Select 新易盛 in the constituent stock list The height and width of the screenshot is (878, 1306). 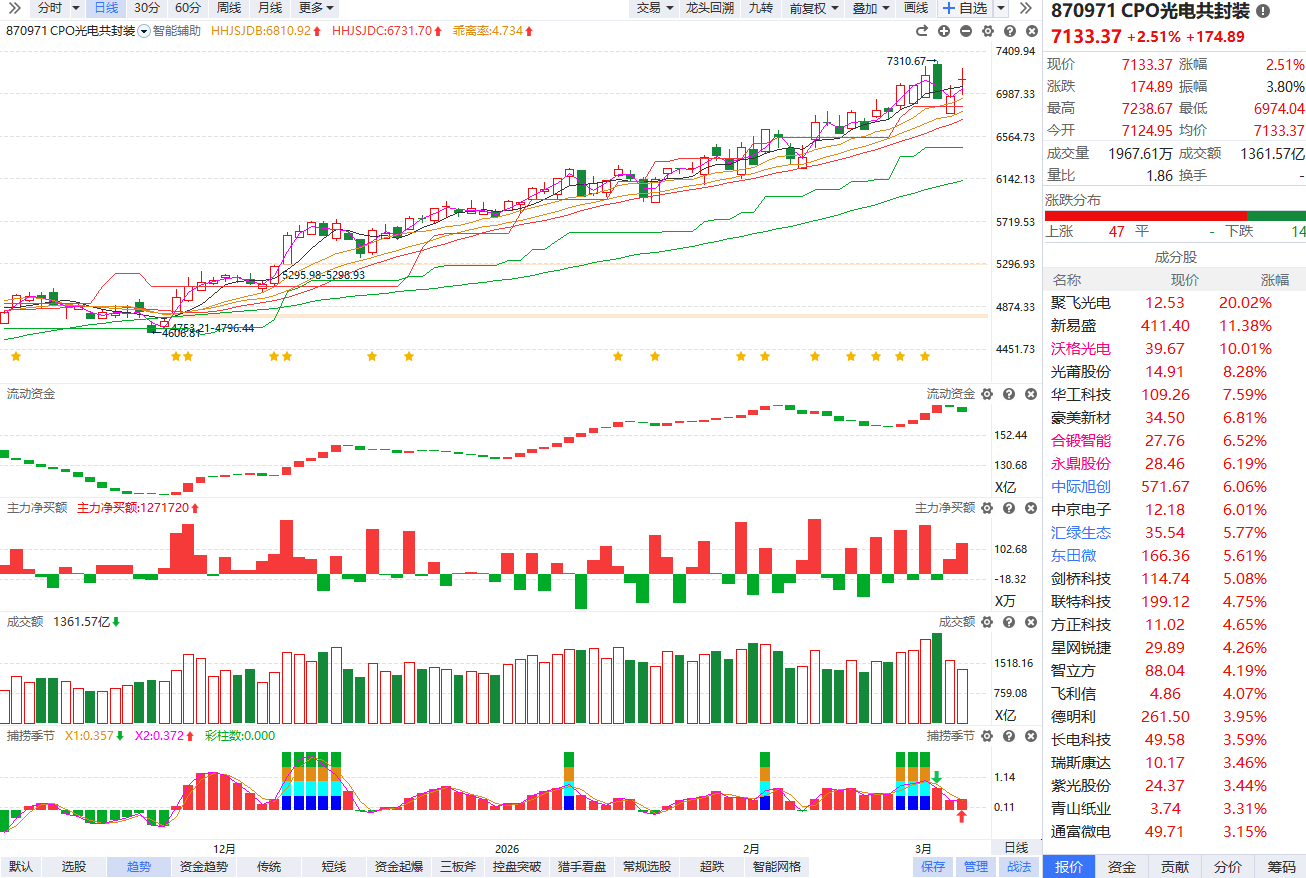pyautogui.click(x=1175, y=326)
